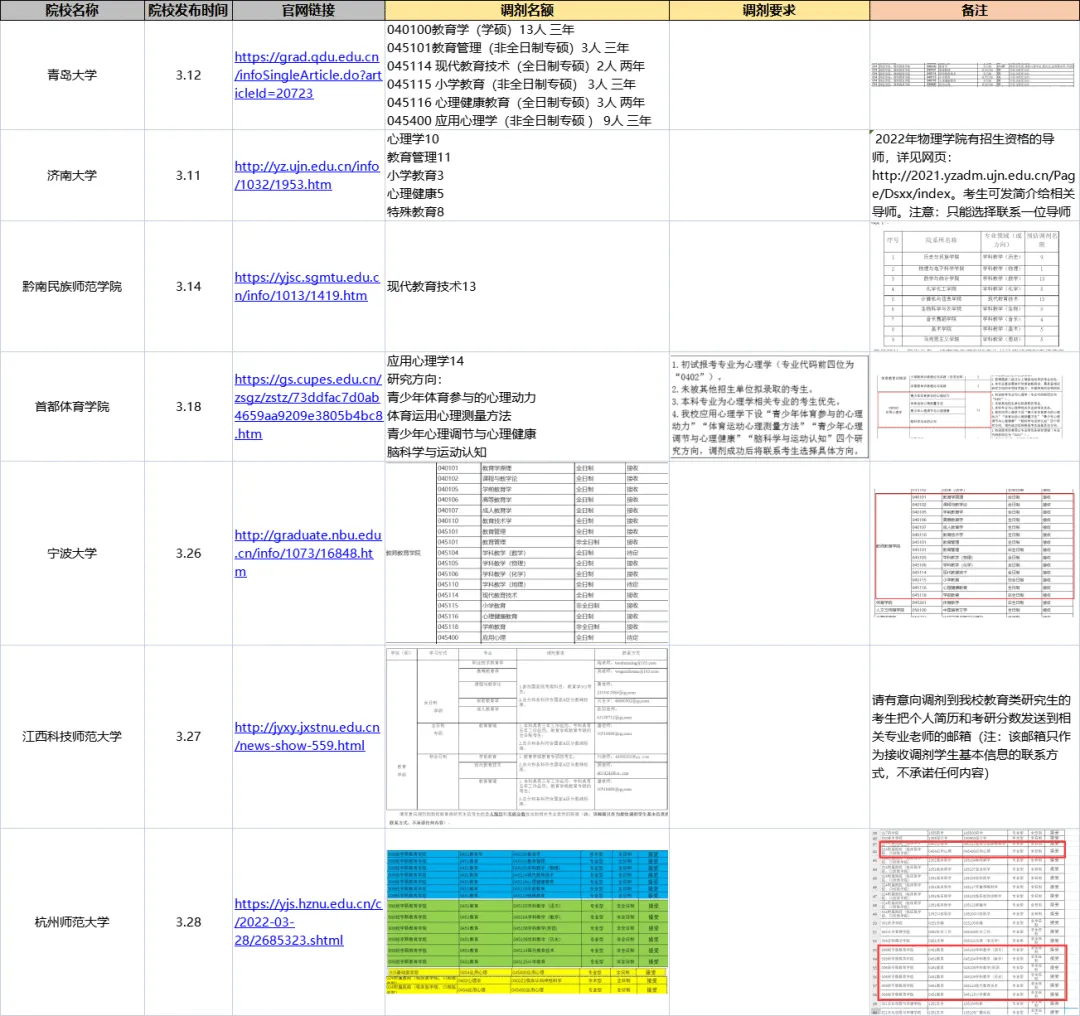Open the 杭州师范大学 remarks thumbnail image
Viewport: 1080px width, 1016px height.
click(970, 922)
